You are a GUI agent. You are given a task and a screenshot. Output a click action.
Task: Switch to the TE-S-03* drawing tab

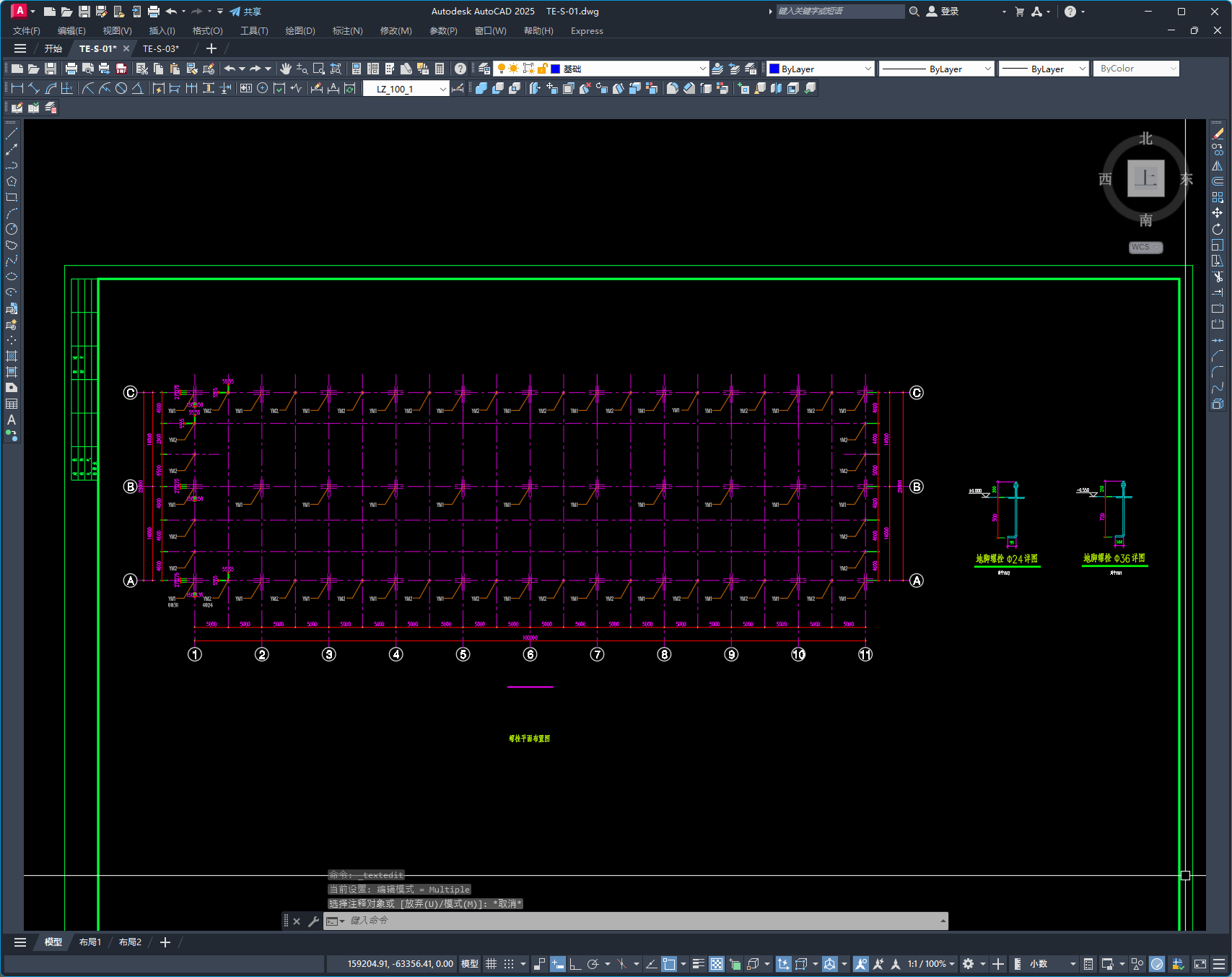coord(161,48)
